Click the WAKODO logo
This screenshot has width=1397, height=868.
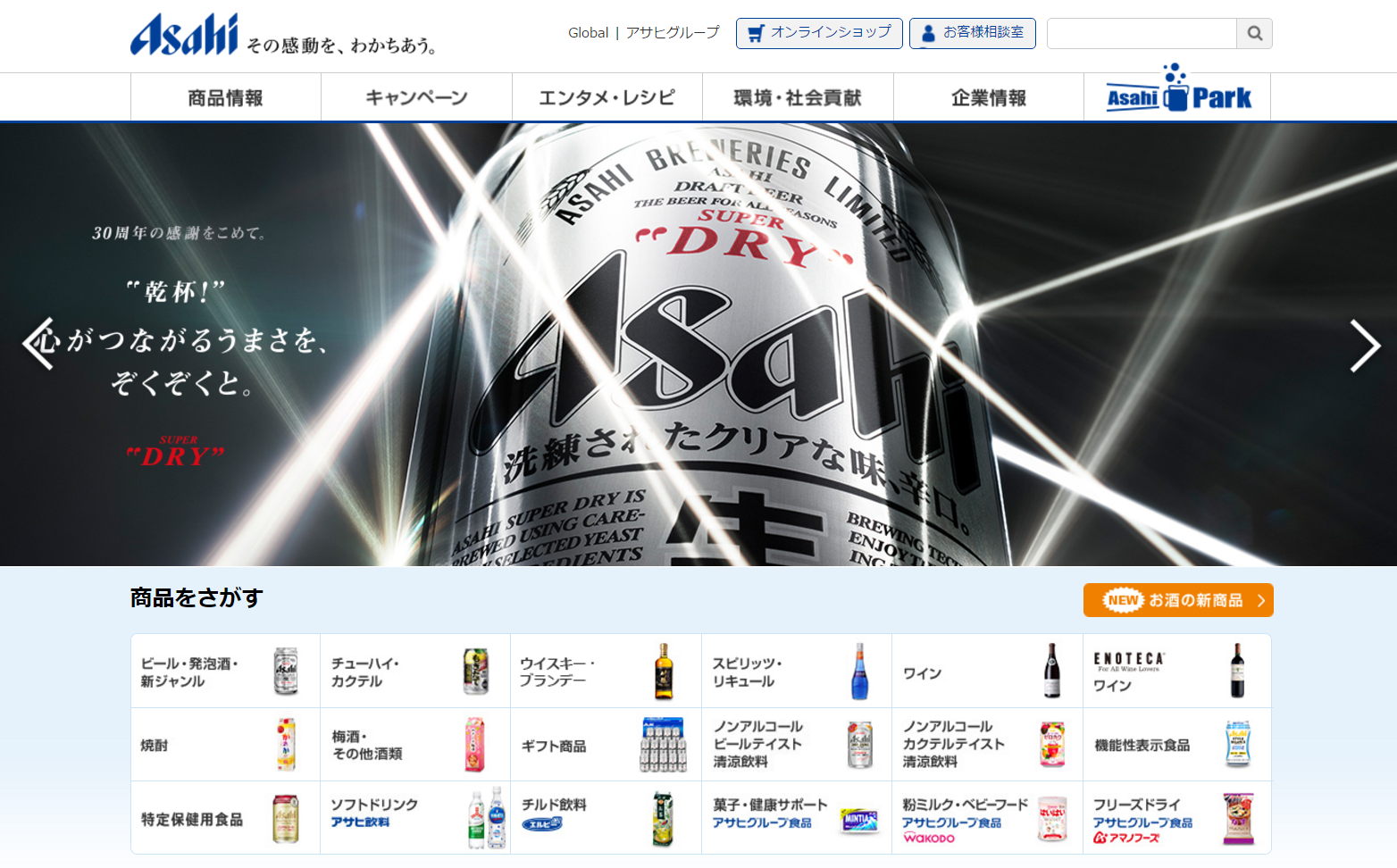(x=929, y=838)
